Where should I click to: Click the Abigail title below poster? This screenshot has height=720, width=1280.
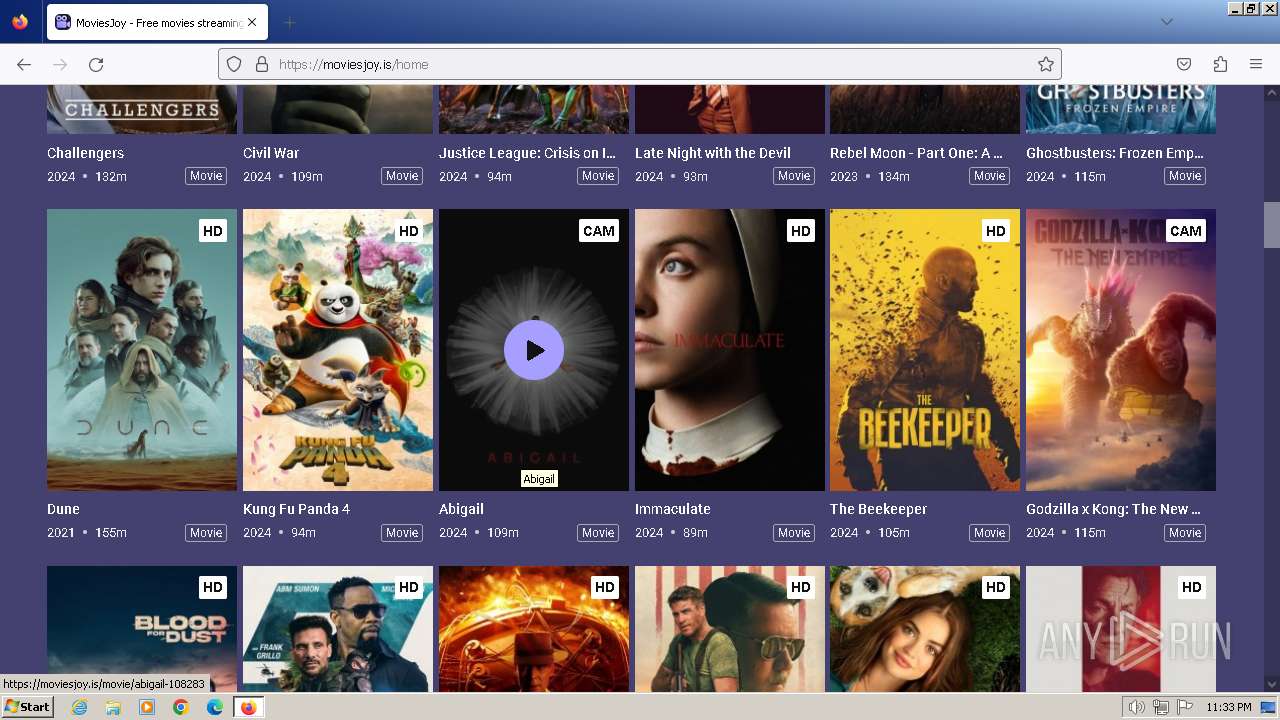(461, 509)
